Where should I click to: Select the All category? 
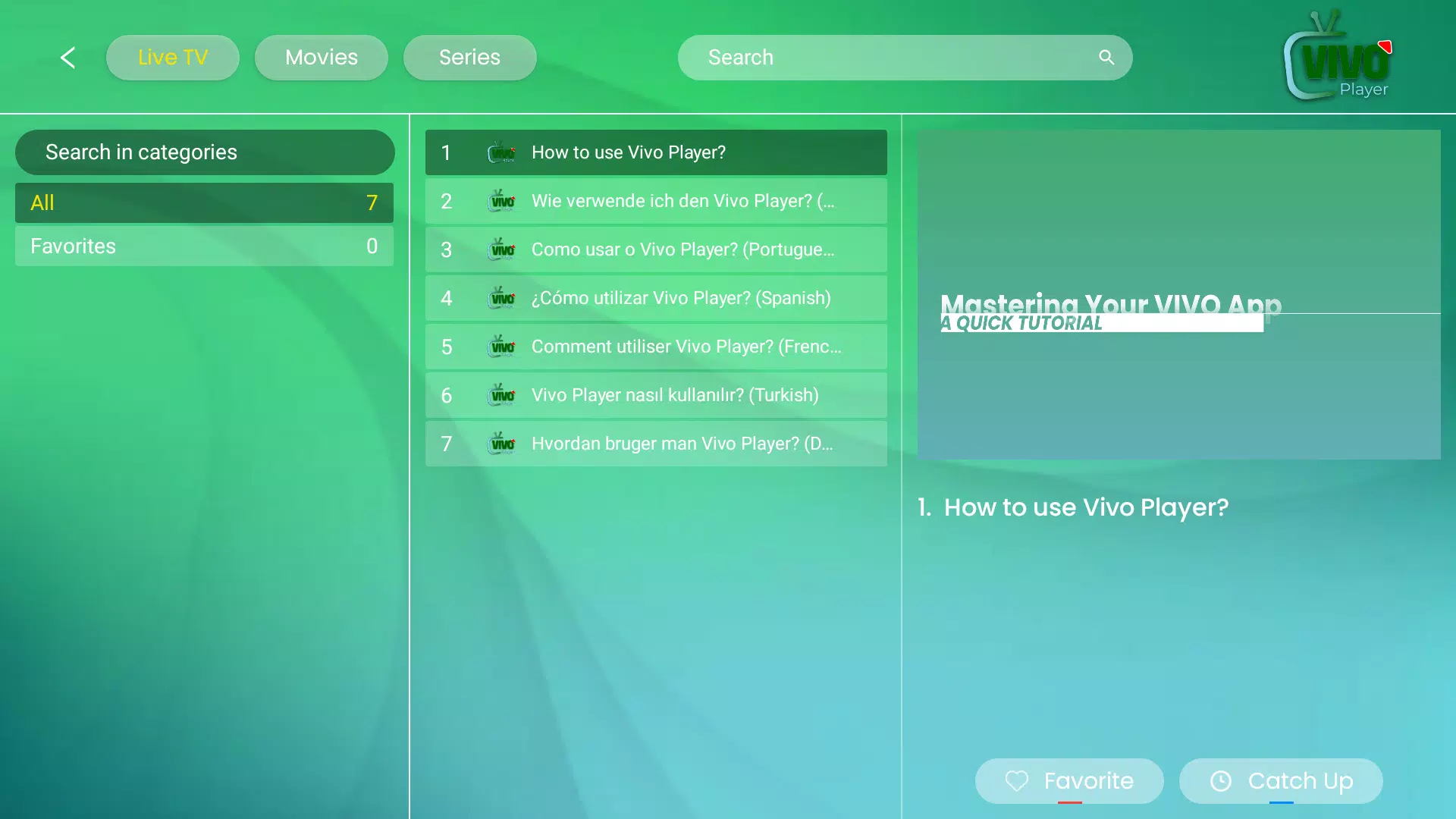204,202
